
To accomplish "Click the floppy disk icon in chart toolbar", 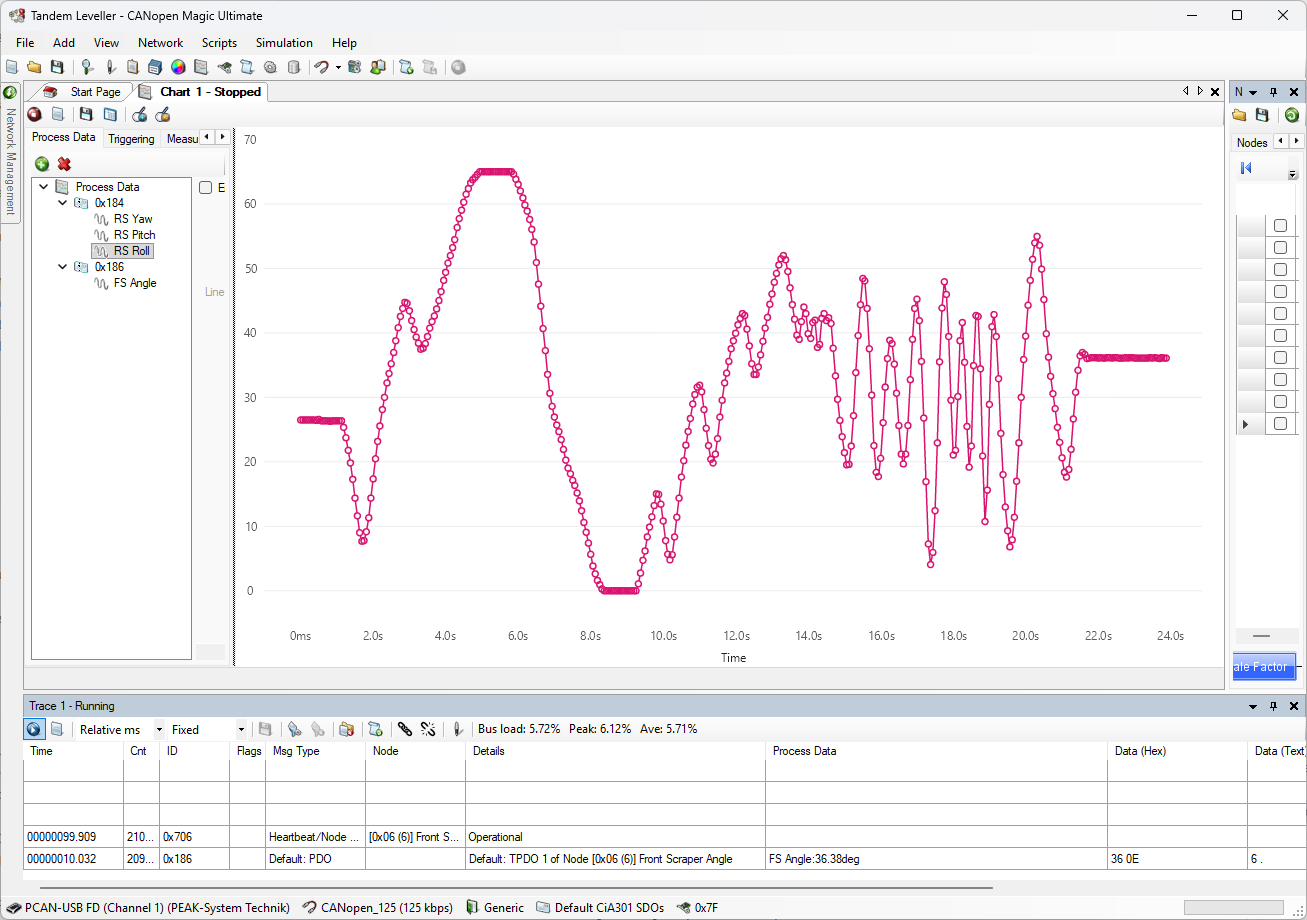I will (86, 115).
